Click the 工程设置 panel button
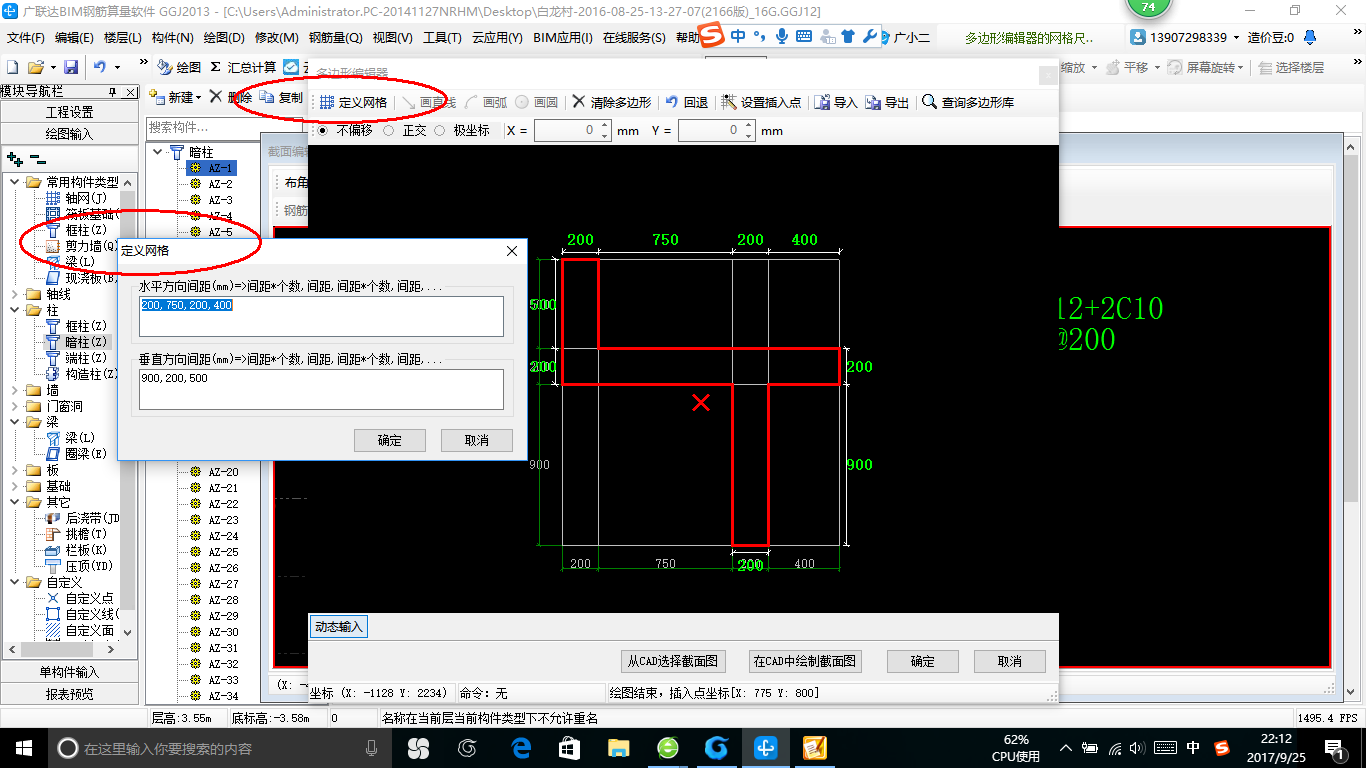1366x768 pixels. point(68,112)
